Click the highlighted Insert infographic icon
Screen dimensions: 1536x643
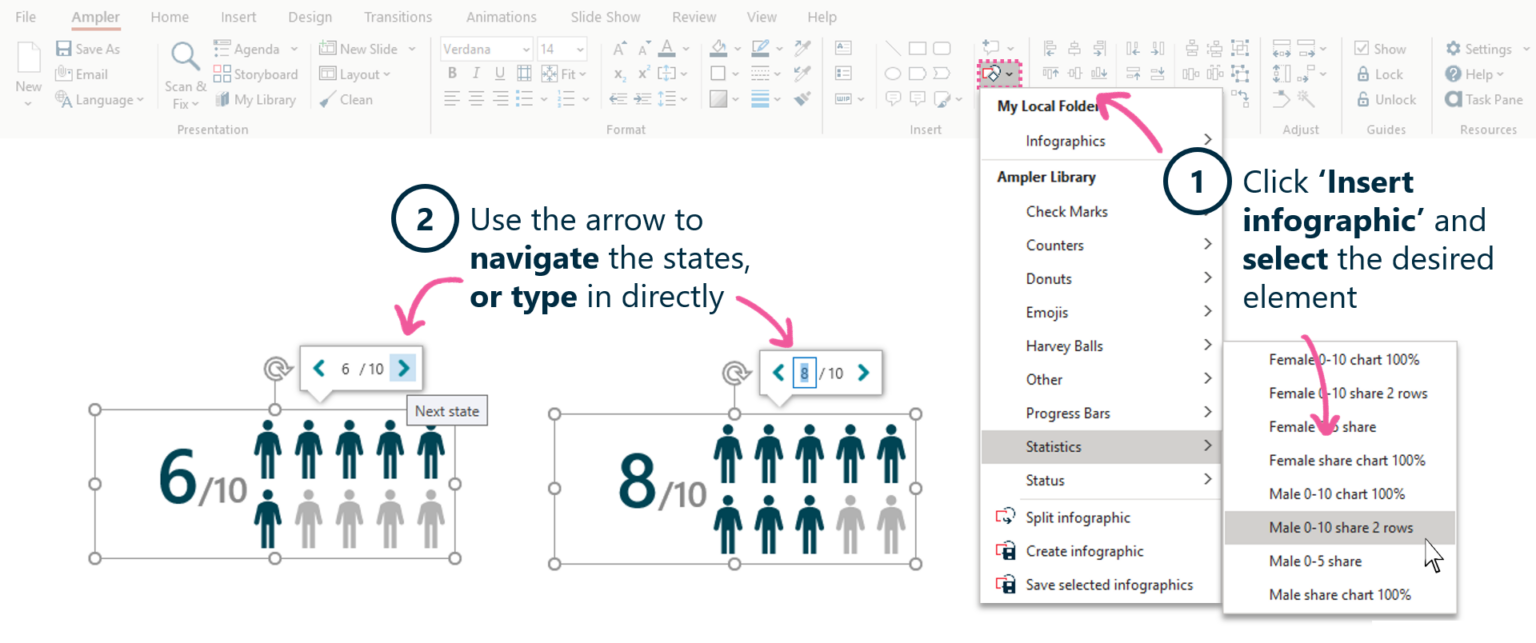(993, 73)
